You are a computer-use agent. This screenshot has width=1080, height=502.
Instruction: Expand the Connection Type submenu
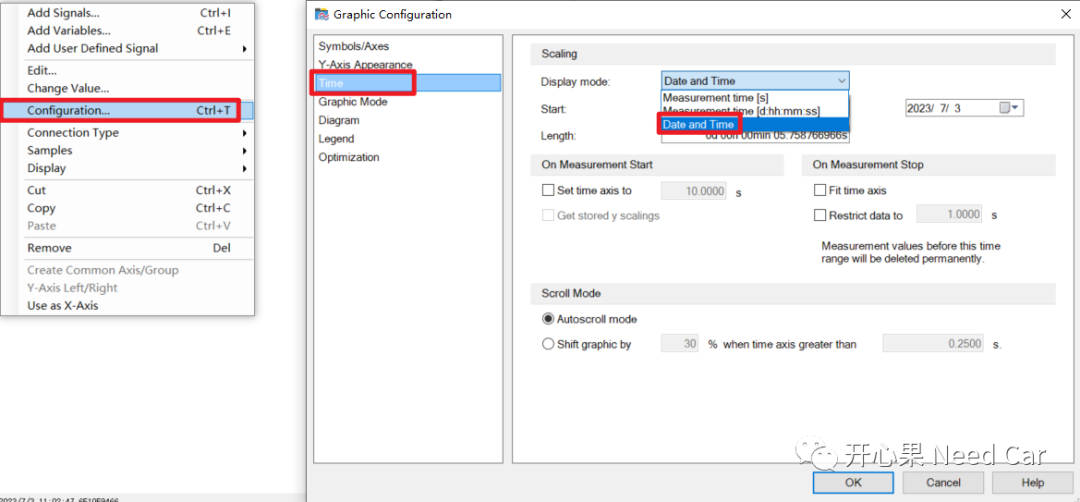point(73,132)
